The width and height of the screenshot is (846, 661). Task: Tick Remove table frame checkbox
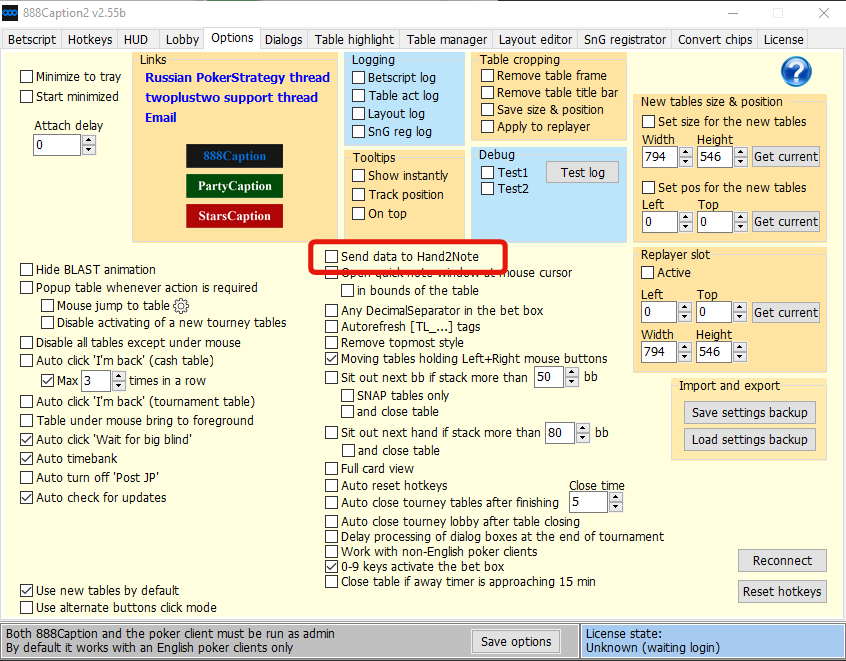[x=487, y=76]
